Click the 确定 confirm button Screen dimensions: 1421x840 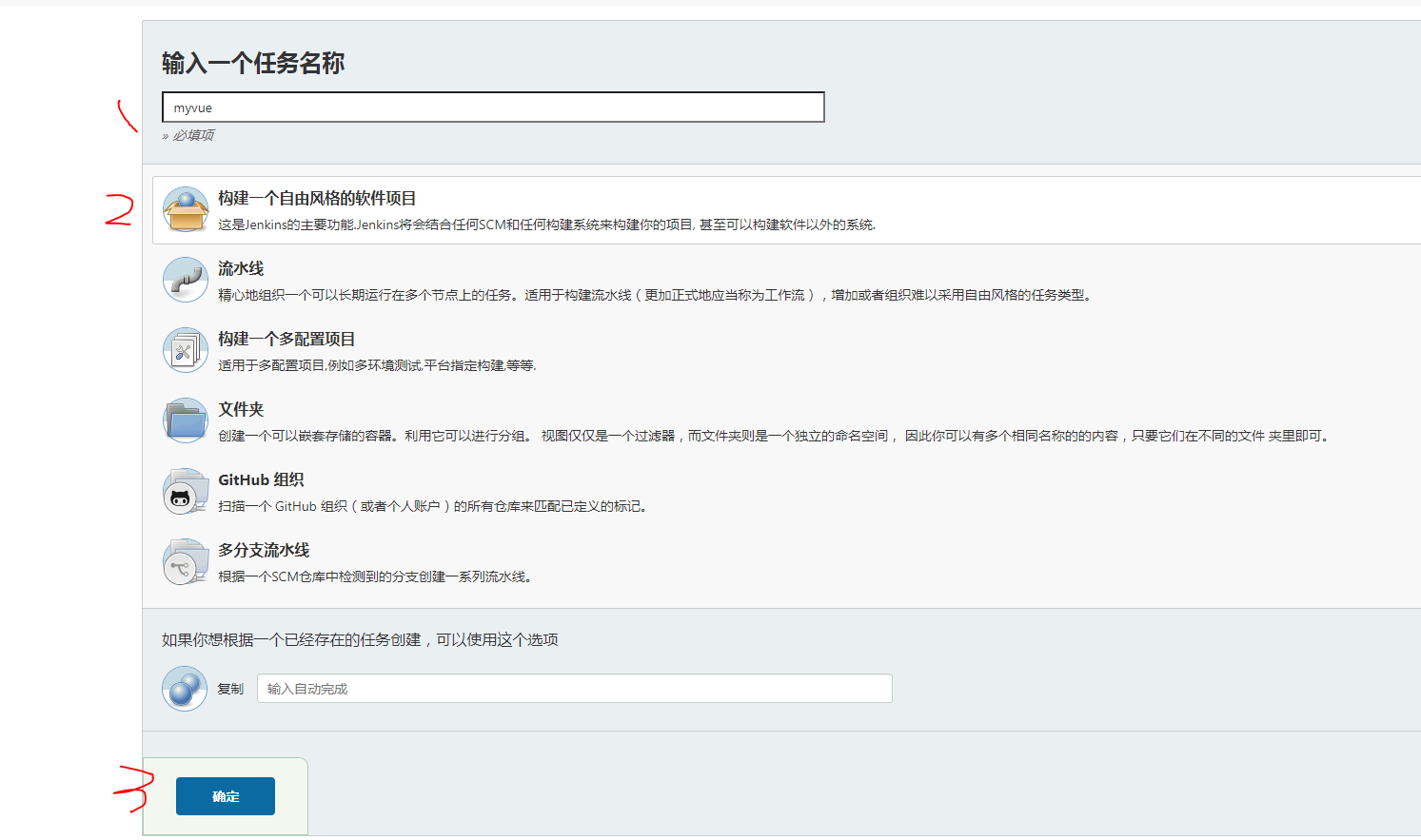coord(225,795)
